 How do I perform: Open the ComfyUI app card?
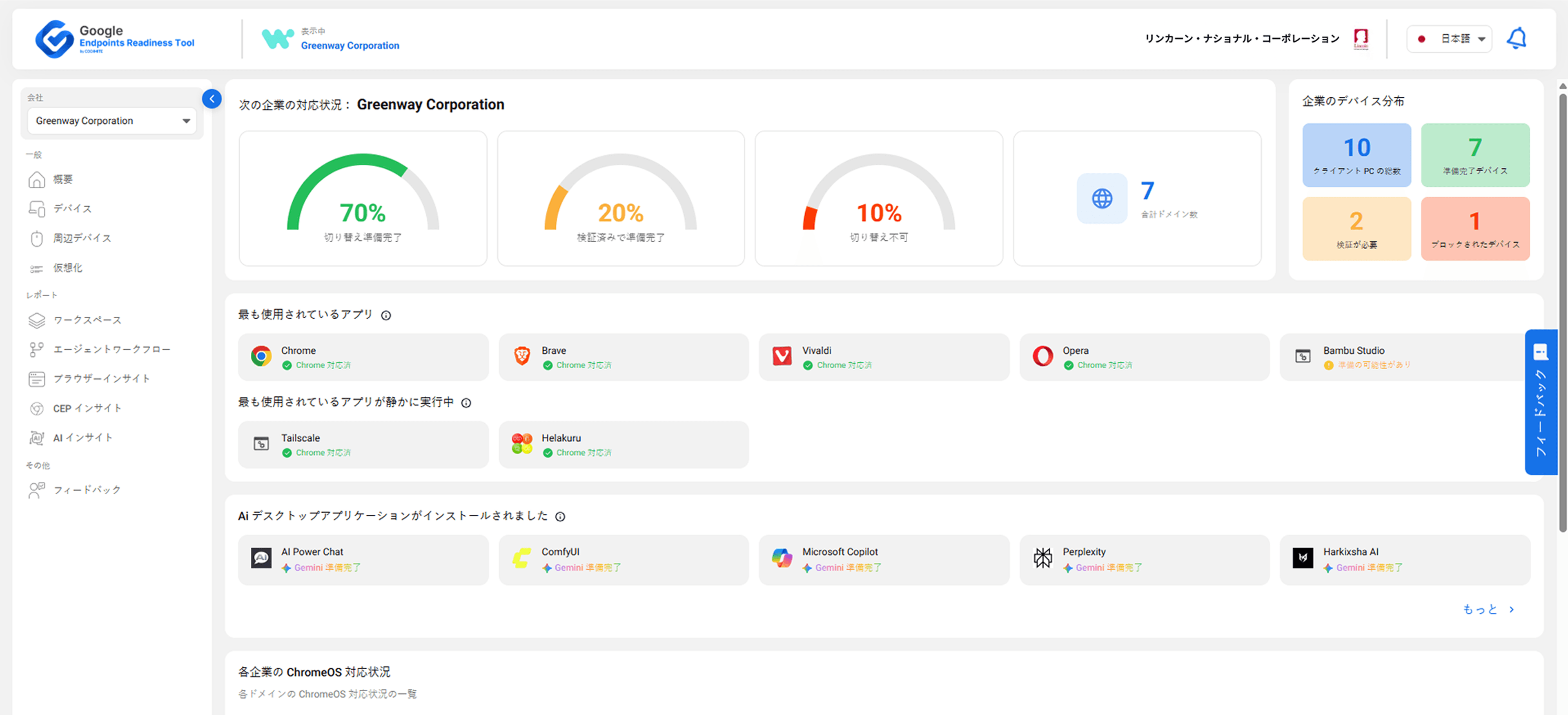pos(623,560)
